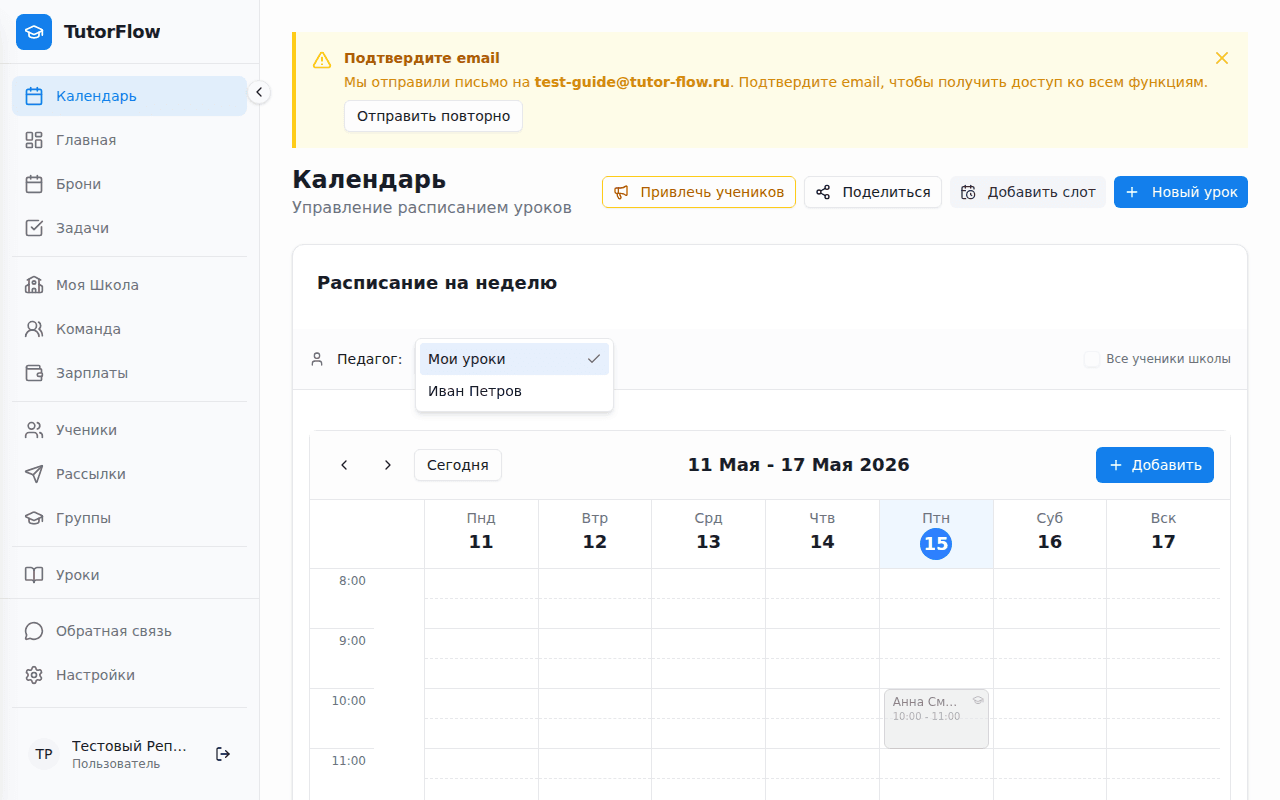This screenshot has height=800, width=1280.
Task: Click the Настройки gear icon
Action: (34, 675)
